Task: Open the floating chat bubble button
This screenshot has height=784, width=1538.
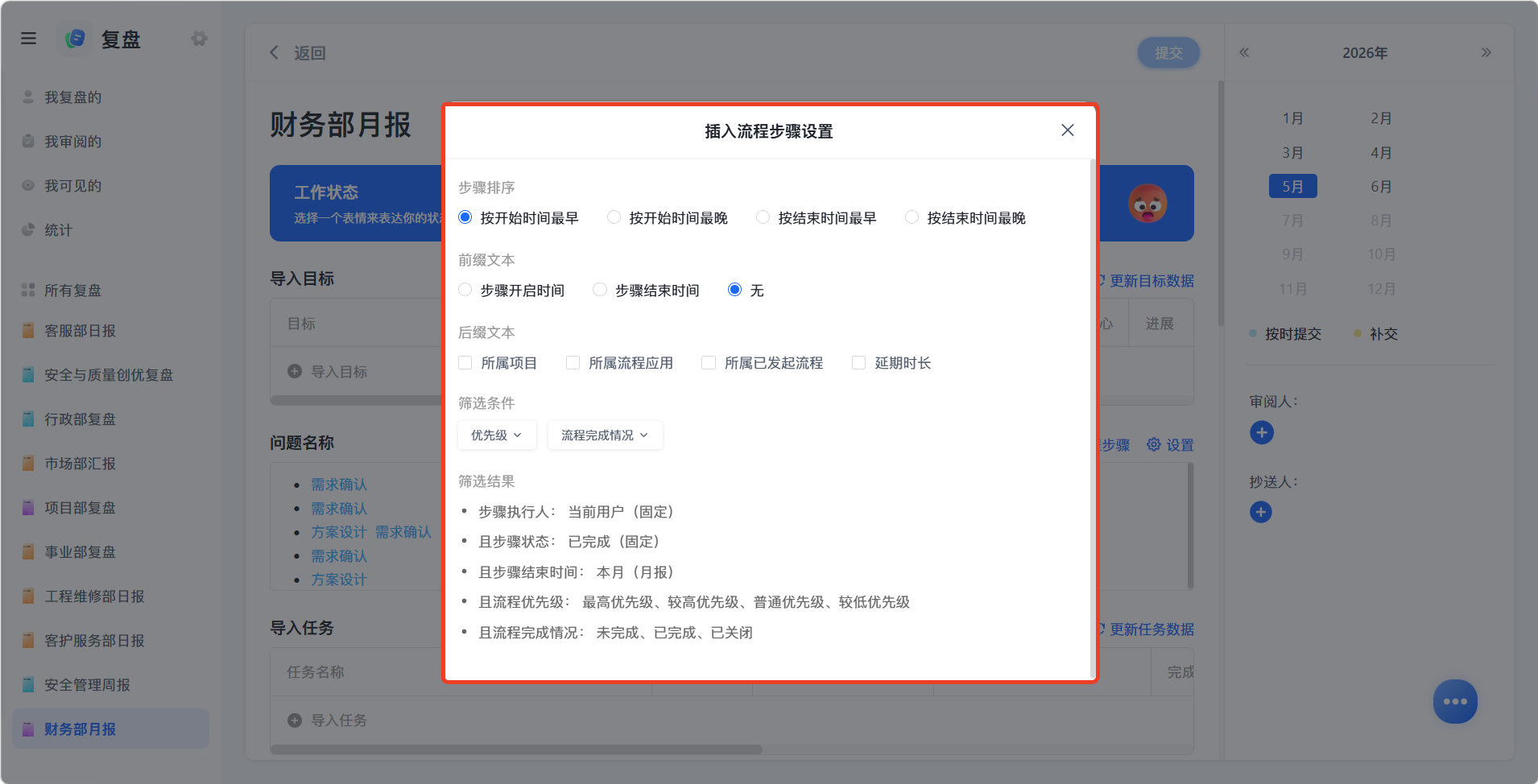Action: pos(1455,702)
